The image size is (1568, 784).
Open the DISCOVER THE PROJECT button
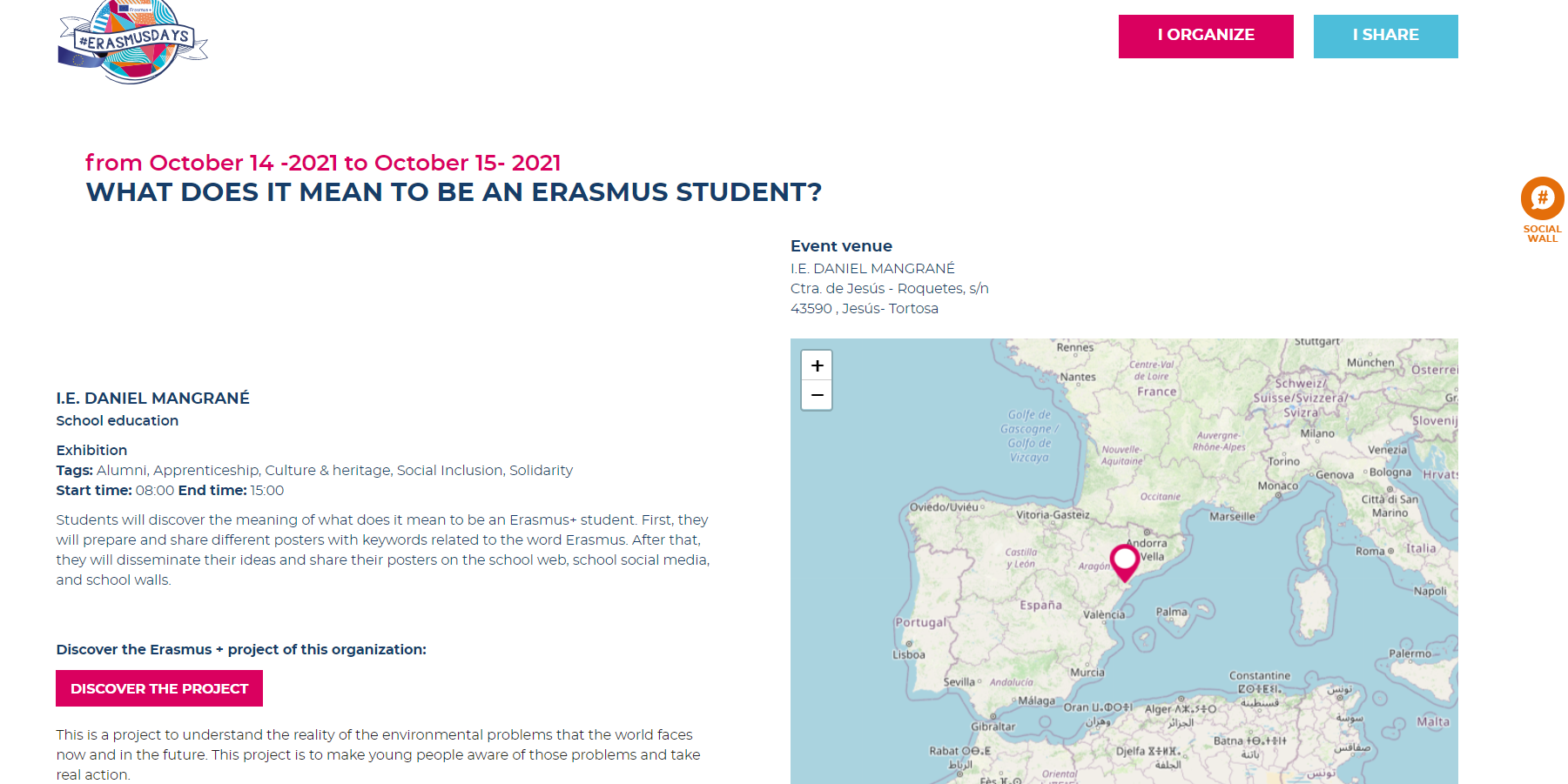pyautogui.click(x=159, y=688)
